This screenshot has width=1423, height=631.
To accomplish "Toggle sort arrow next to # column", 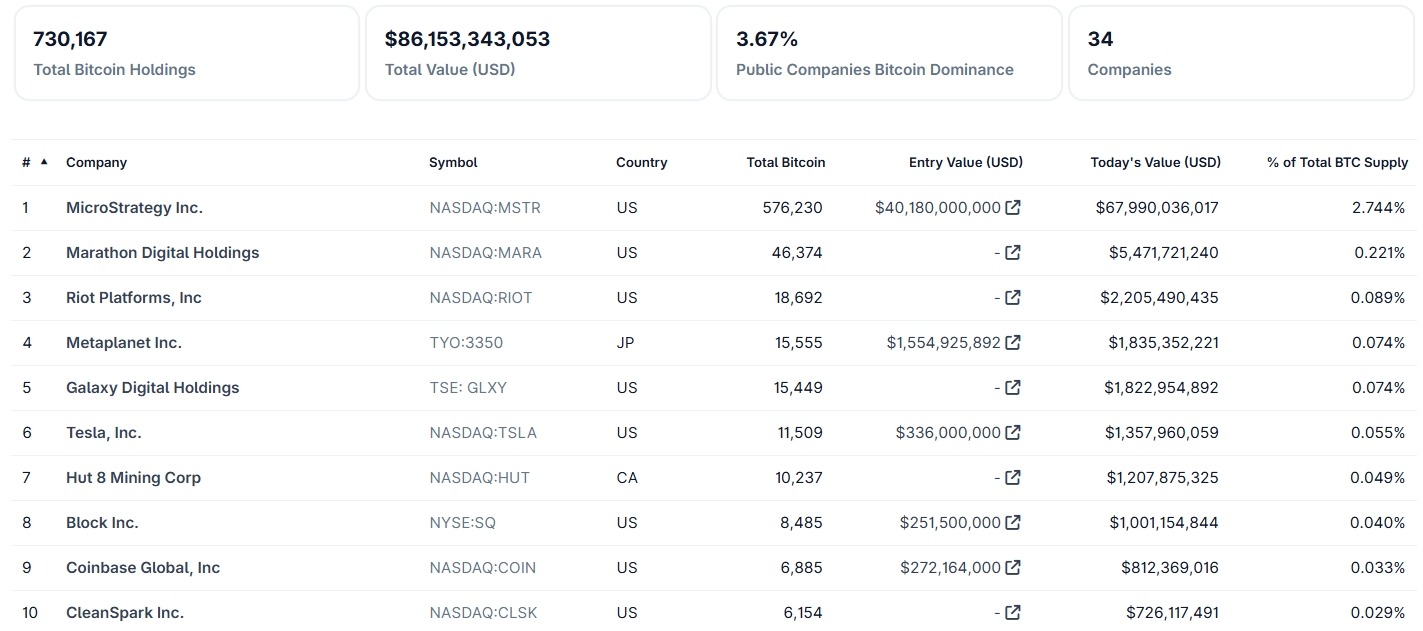I will [44, 161].
